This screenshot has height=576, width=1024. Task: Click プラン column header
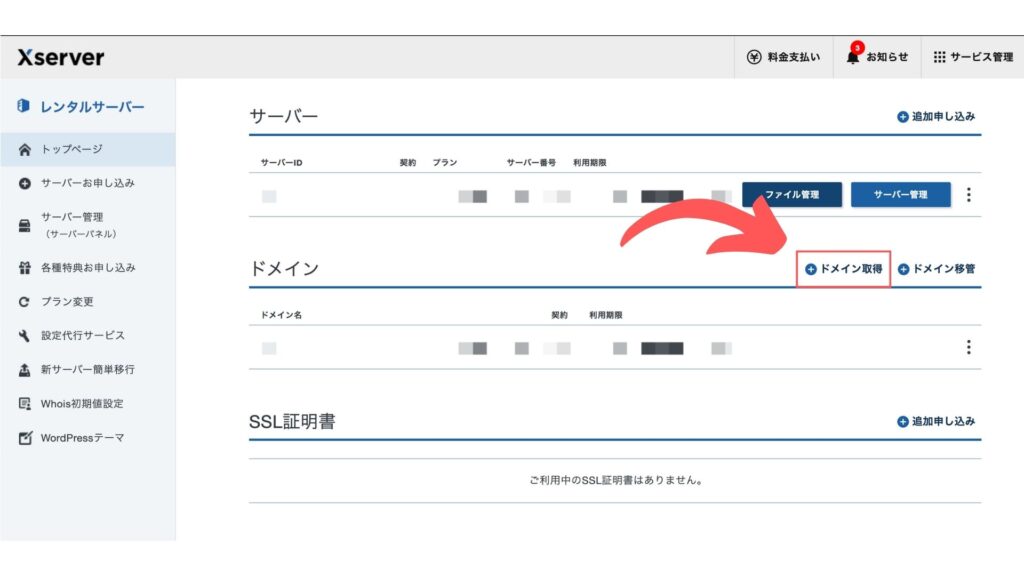(445, 163)
